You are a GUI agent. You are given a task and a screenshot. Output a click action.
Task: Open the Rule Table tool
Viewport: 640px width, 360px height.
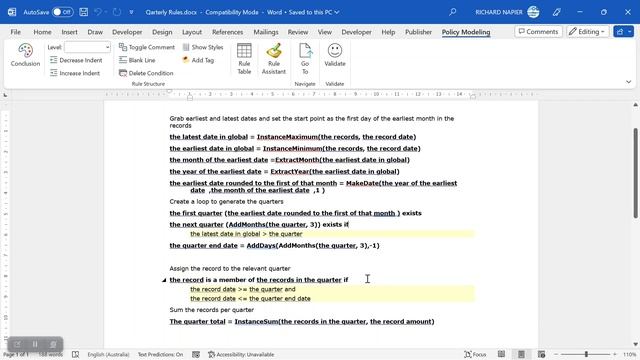[x=244, y=58]
